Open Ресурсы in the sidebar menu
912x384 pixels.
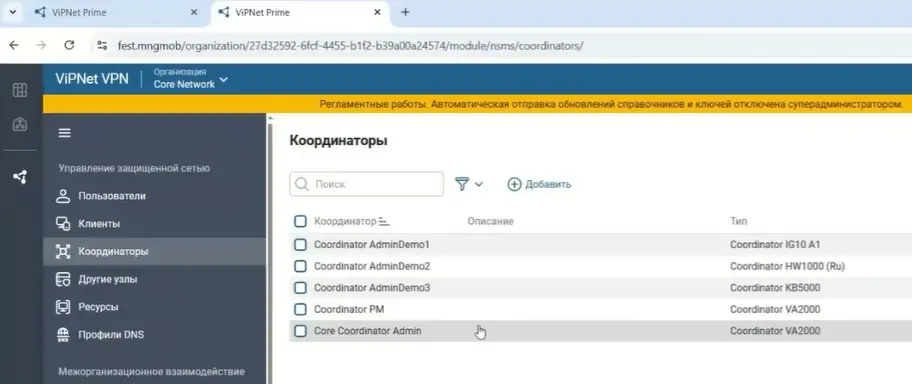pos(154,307)
